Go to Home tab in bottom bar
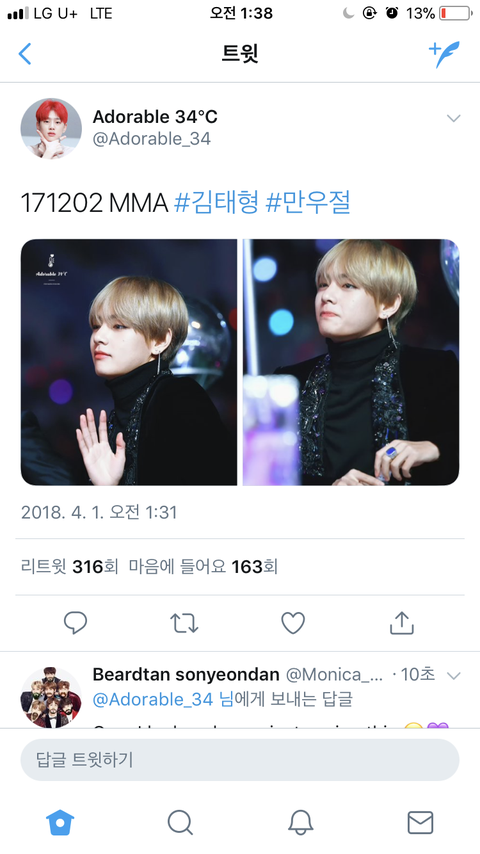The height and width of the screenshot is (854, 480). (60, 822)
